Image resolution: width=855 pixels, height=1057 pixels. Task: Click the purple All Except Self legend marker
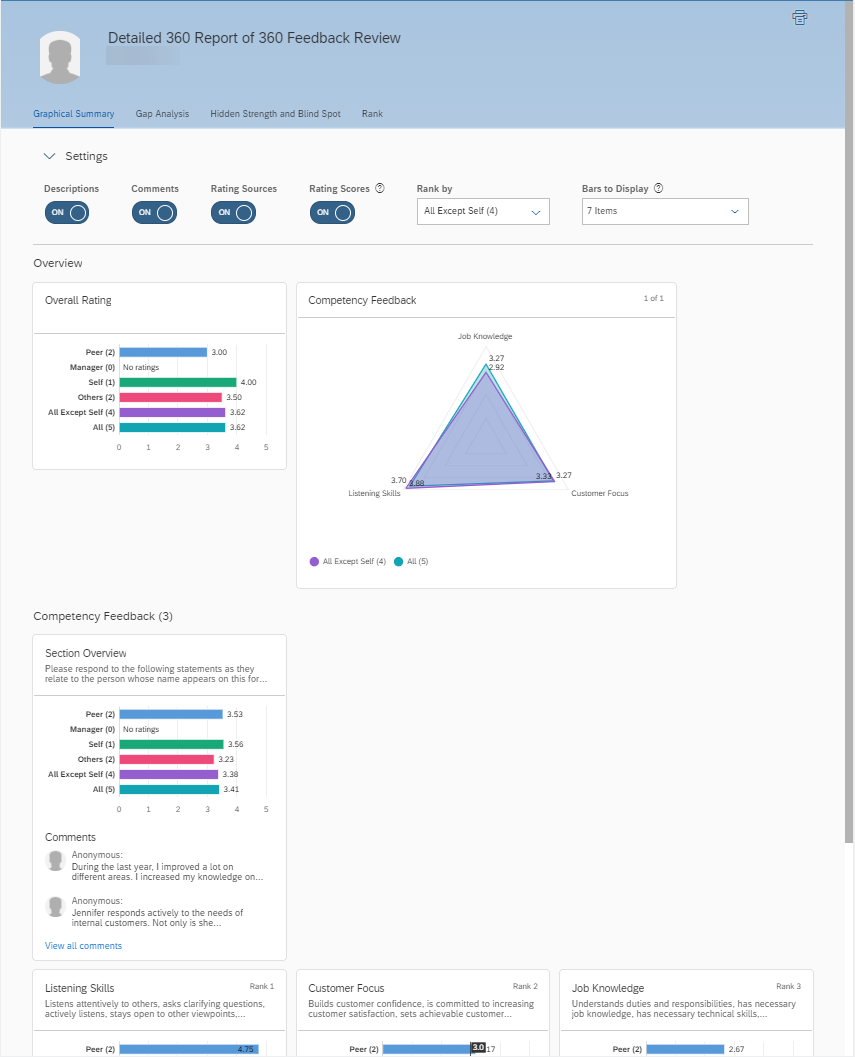(313, 561)
